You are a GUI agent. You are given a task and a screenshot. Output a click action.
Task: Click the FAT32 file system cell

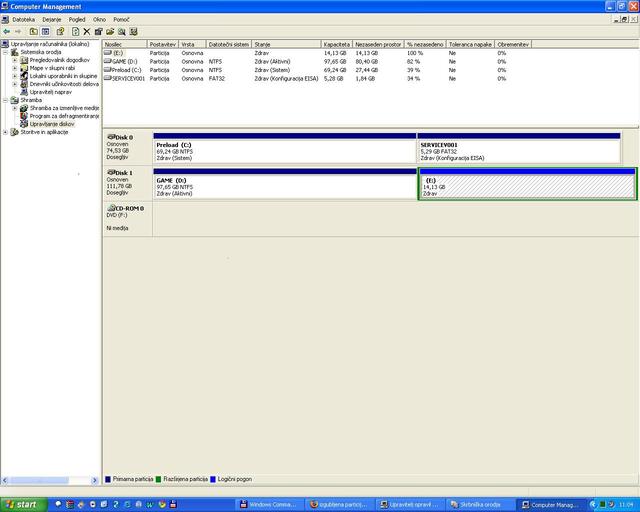coord(217,78)
